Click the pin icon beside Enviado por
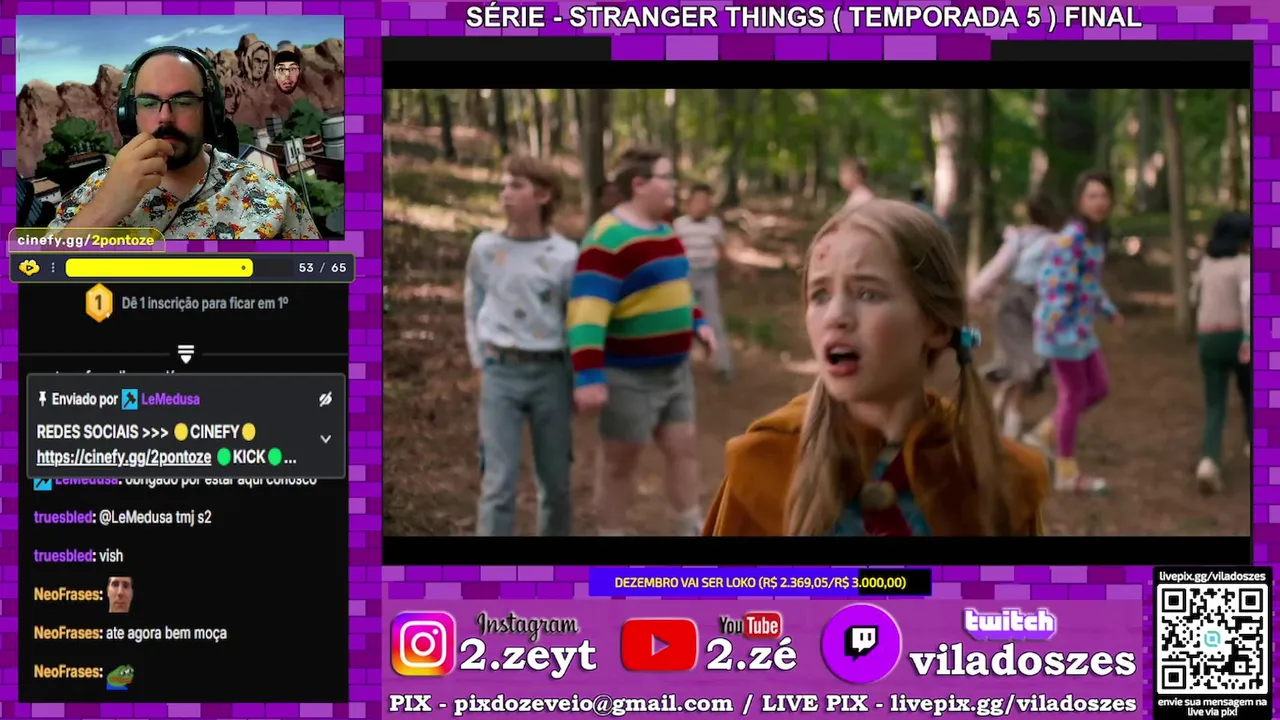 (42, 399)
